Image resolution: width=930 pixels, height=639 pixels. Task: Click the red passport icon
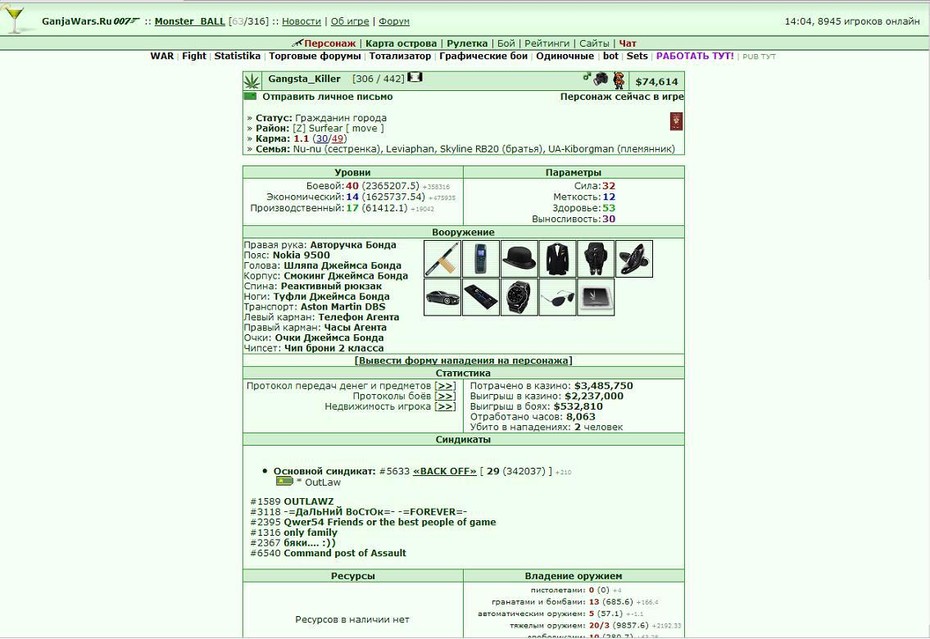[x=676, y=121]
